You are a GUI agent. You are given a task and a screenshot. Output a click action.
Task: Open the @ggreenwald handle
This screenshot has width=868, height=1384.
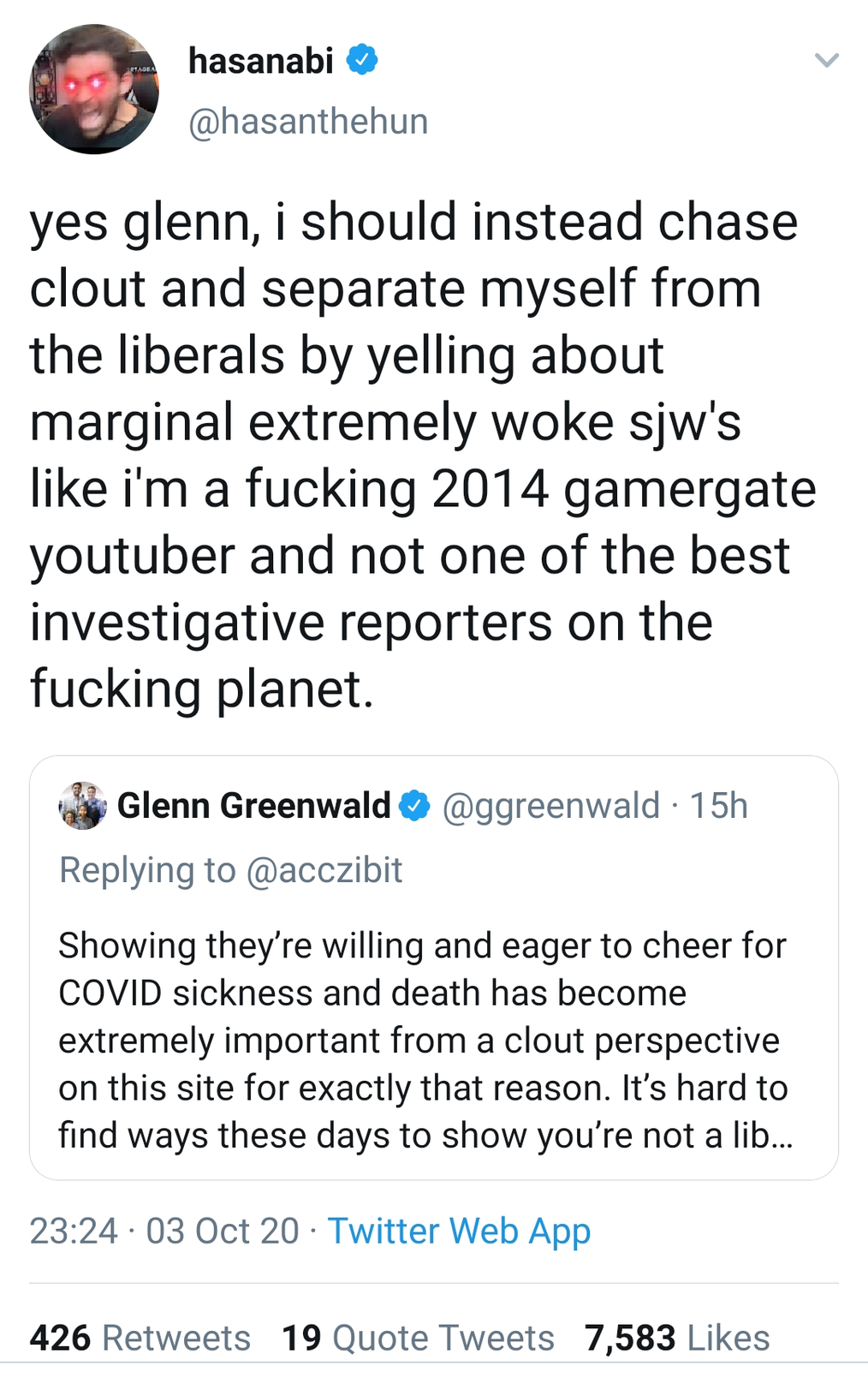point(550,806)
